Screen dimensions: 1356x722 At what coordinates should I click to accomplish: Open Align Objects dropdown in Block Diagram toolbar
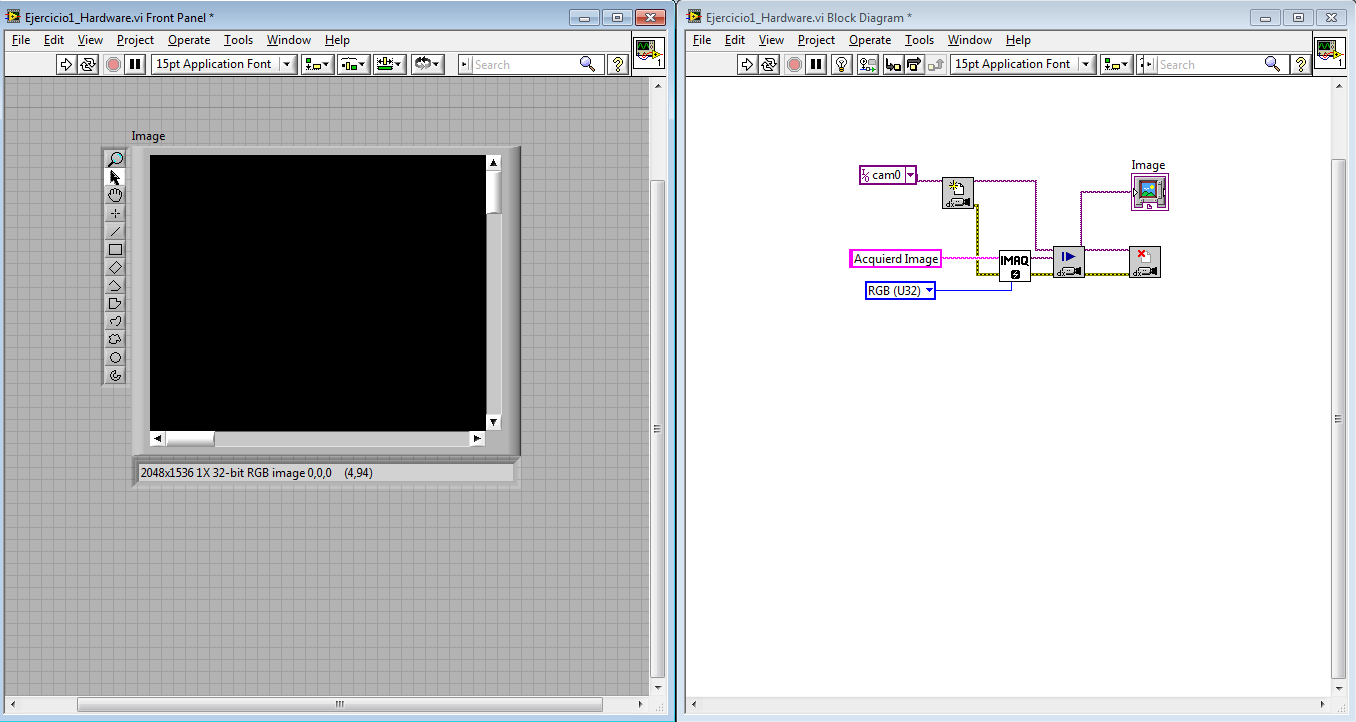(1116, 64)
